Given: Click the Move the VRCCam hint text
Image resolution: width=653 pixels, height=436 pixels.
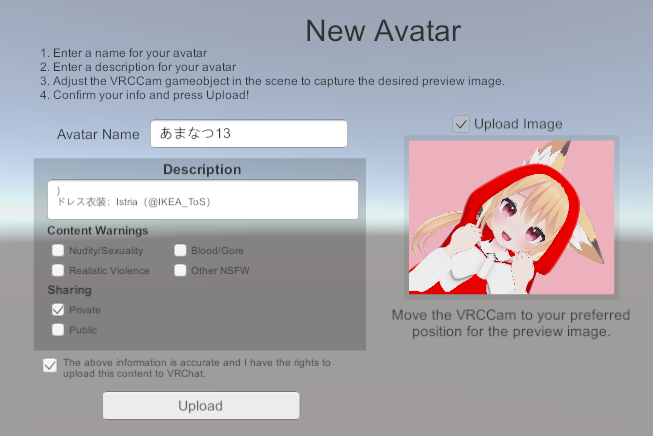Looking at the screenshot, I should coord(511,323).
